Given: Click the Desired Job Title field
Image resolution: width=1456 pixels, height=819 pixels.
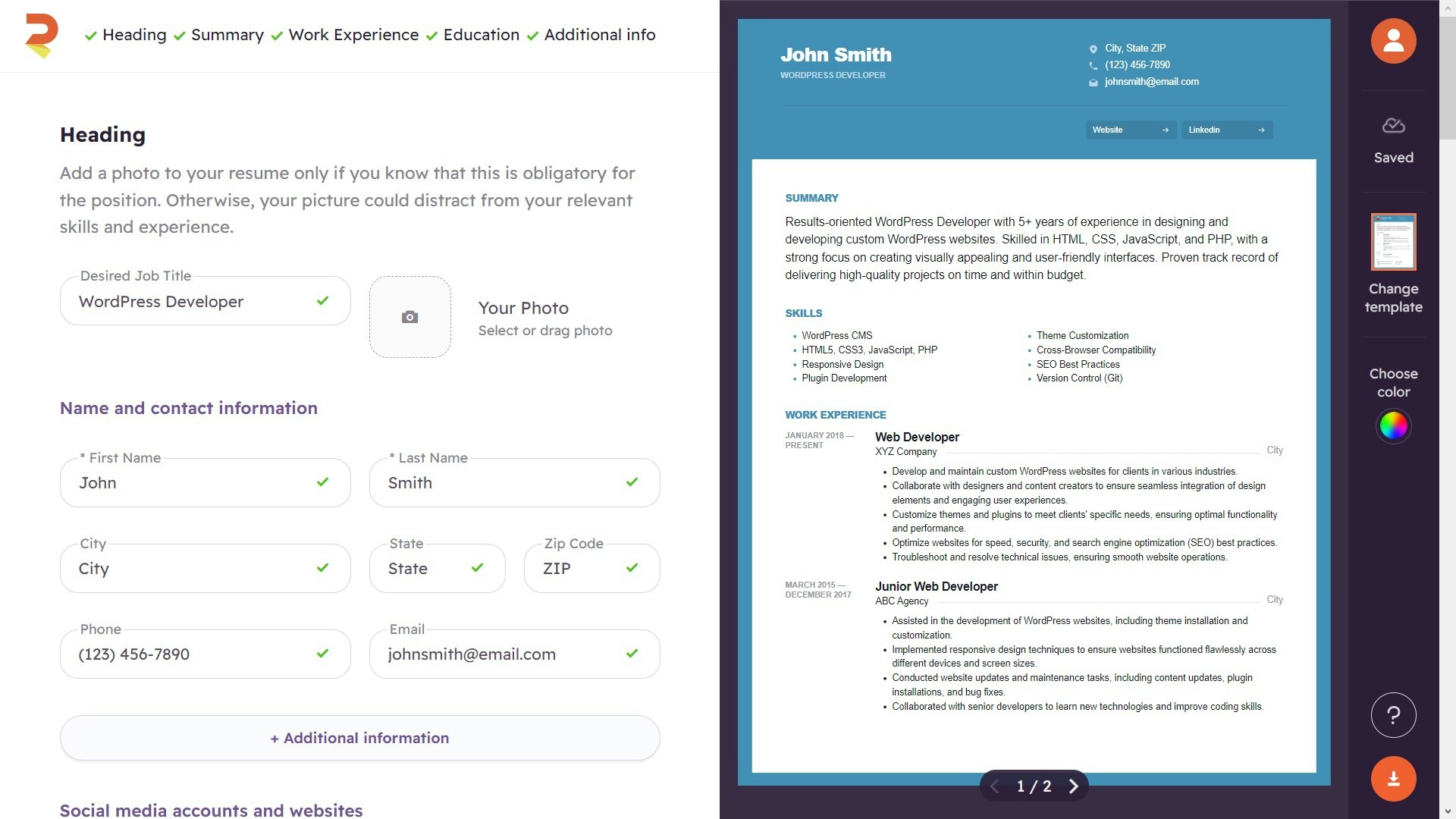Looking at the screenshot, I should tap(205, 301).
